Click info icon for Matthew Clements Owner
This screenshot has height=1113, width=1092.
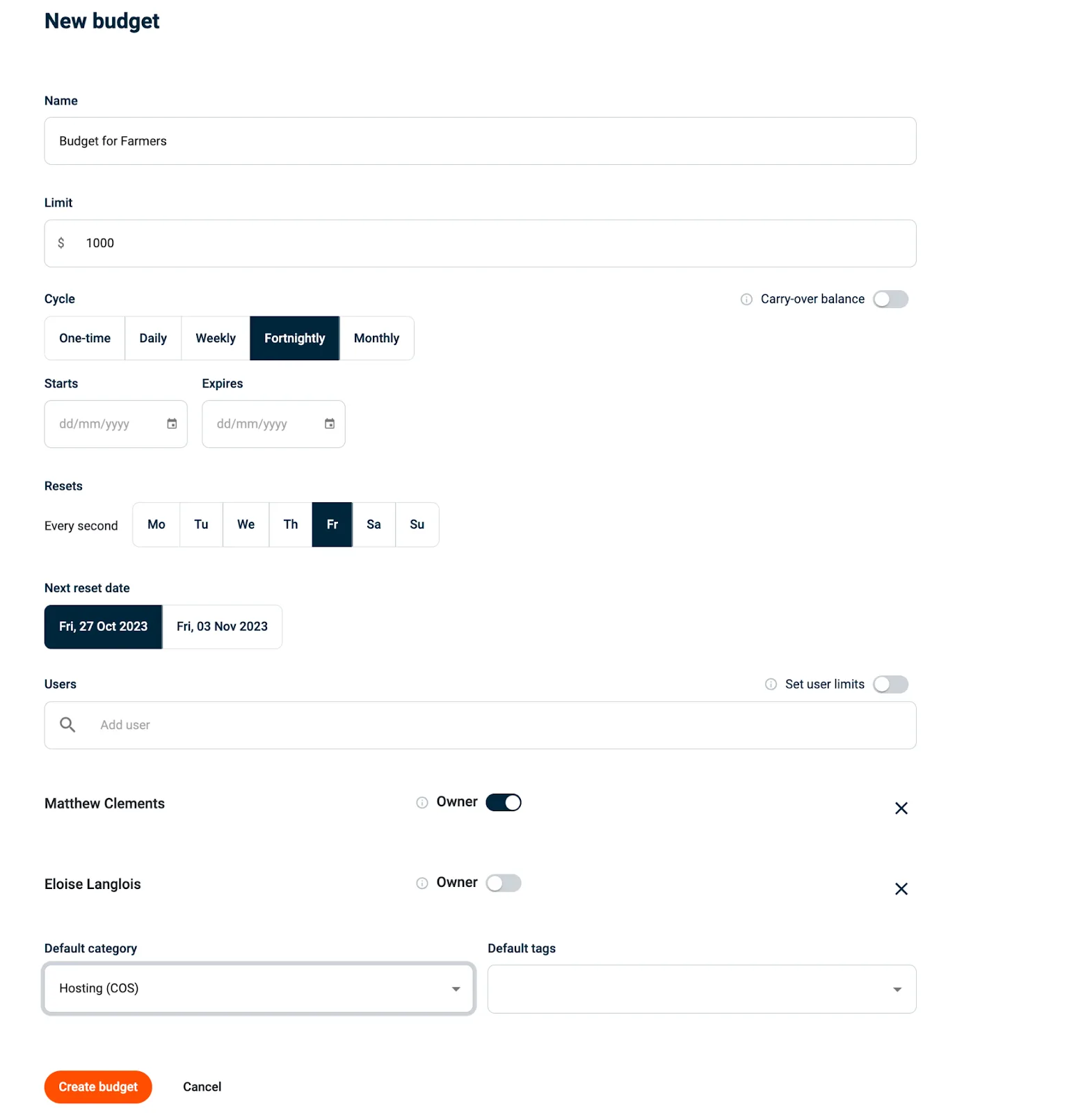[422, 803]
